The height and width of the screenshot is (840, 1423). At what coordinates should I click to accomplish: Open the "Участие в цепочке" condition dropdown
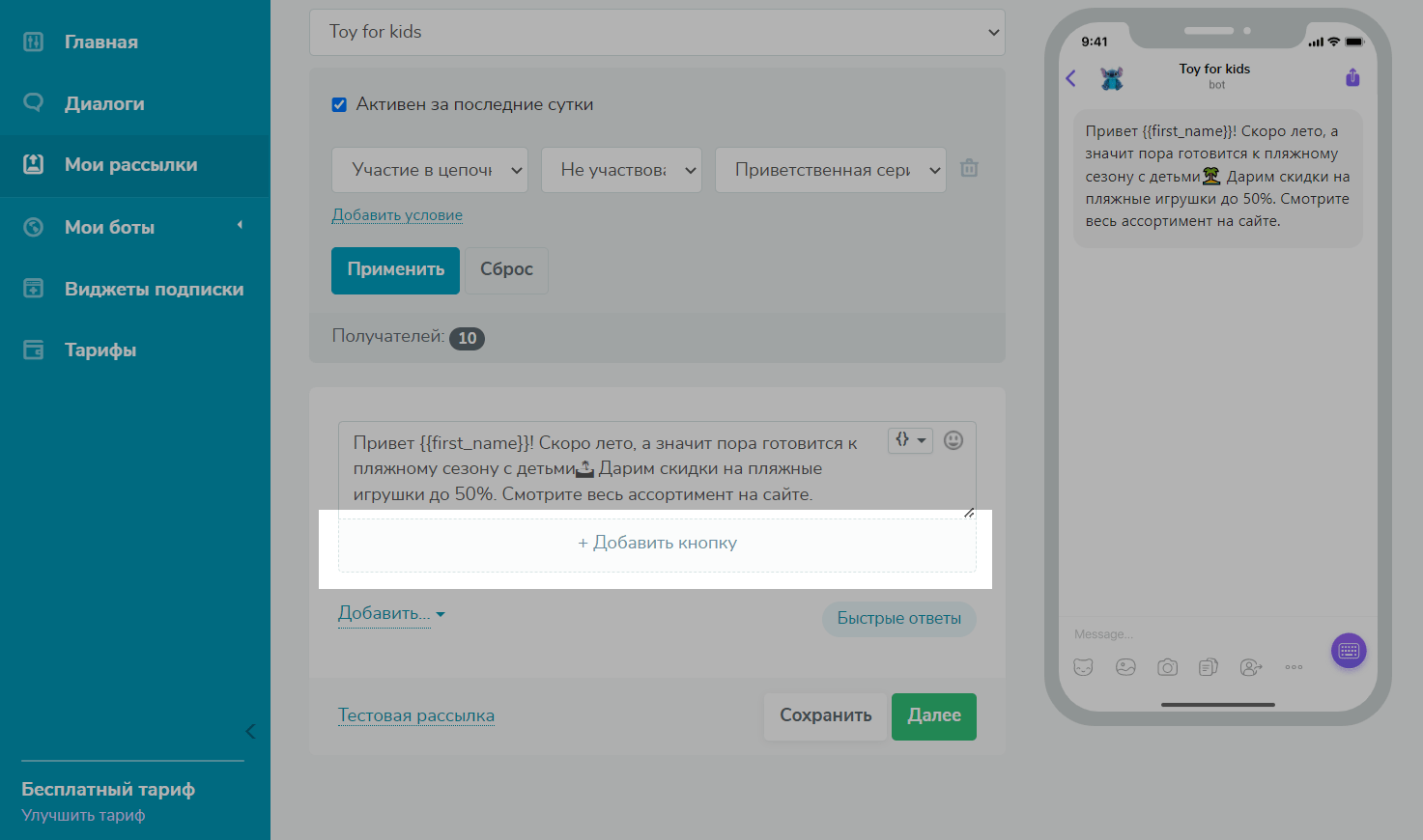point(429,170)
